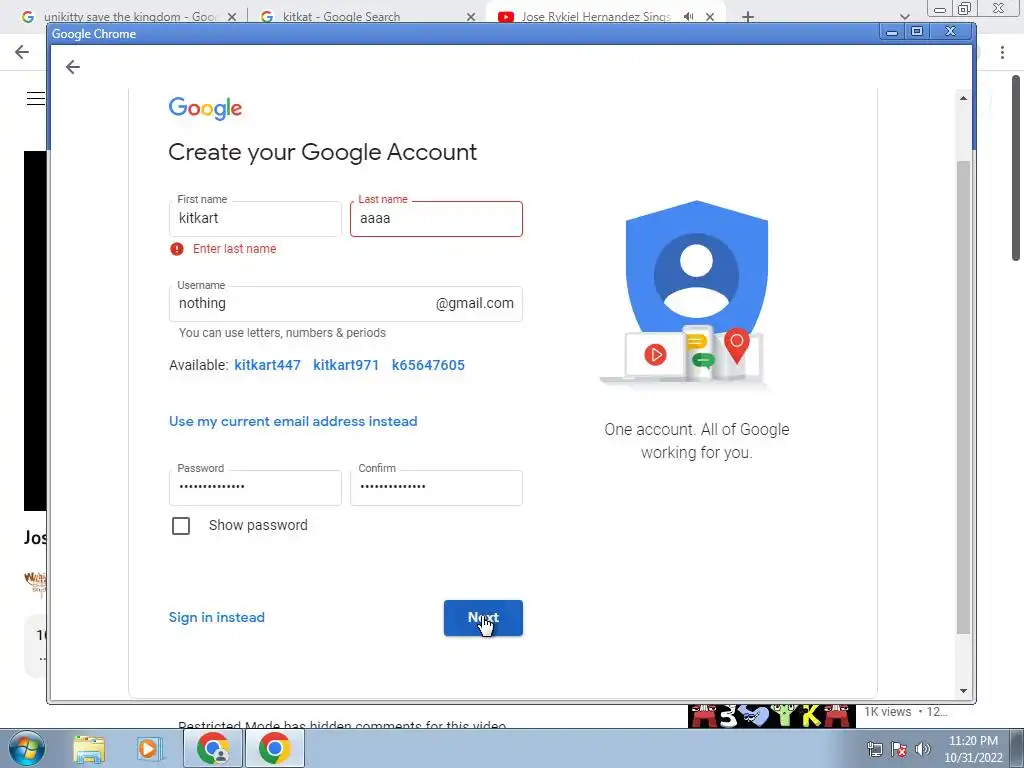Click Create your Google Account heading
This screenshot has width=1024, height=768.
[x=323, y=152]
